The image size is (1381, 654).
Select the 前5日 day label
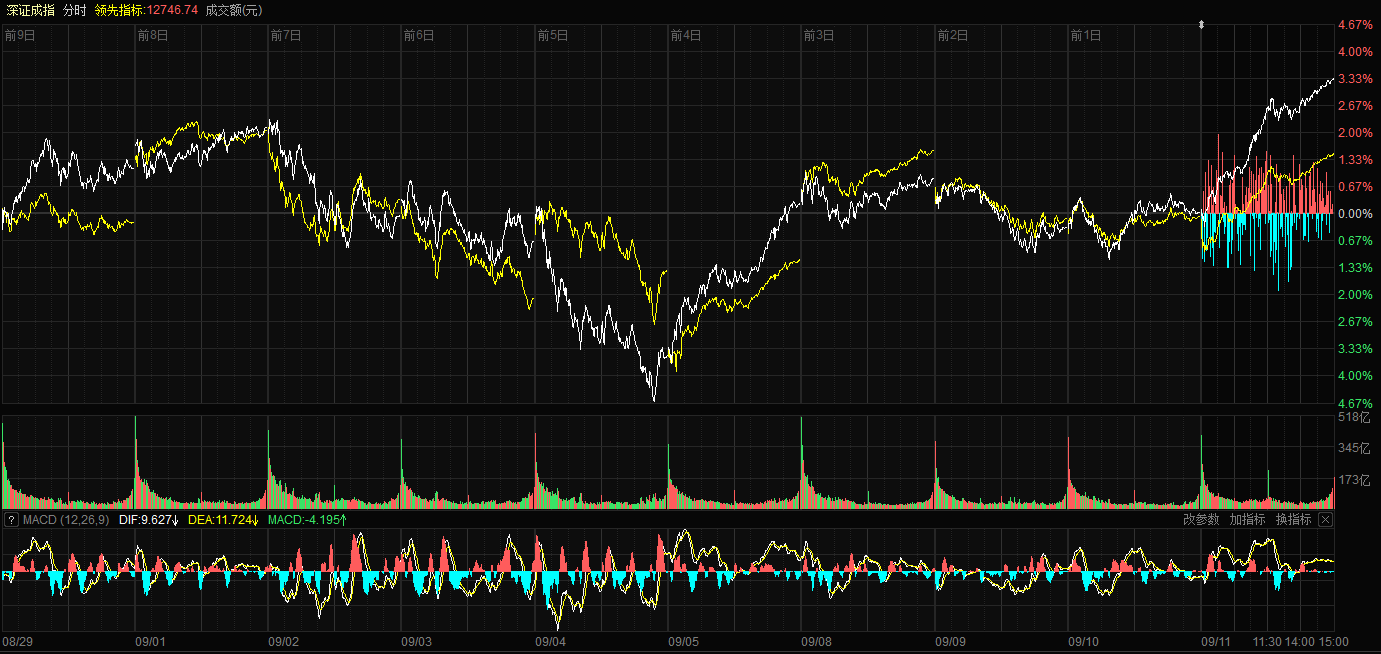553,35
